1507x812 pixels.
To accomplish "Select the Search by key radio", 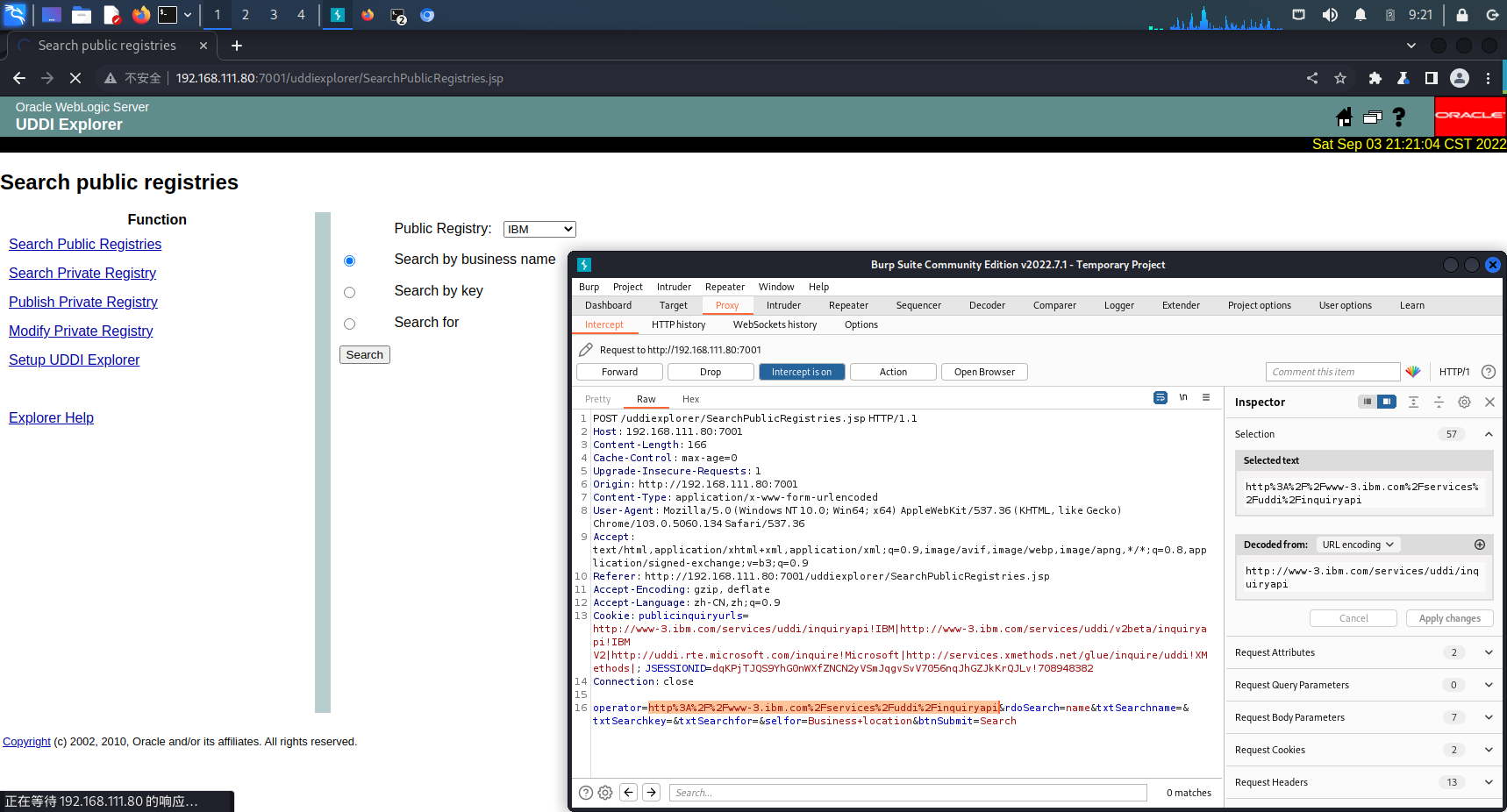I will (x=350, y=292).
